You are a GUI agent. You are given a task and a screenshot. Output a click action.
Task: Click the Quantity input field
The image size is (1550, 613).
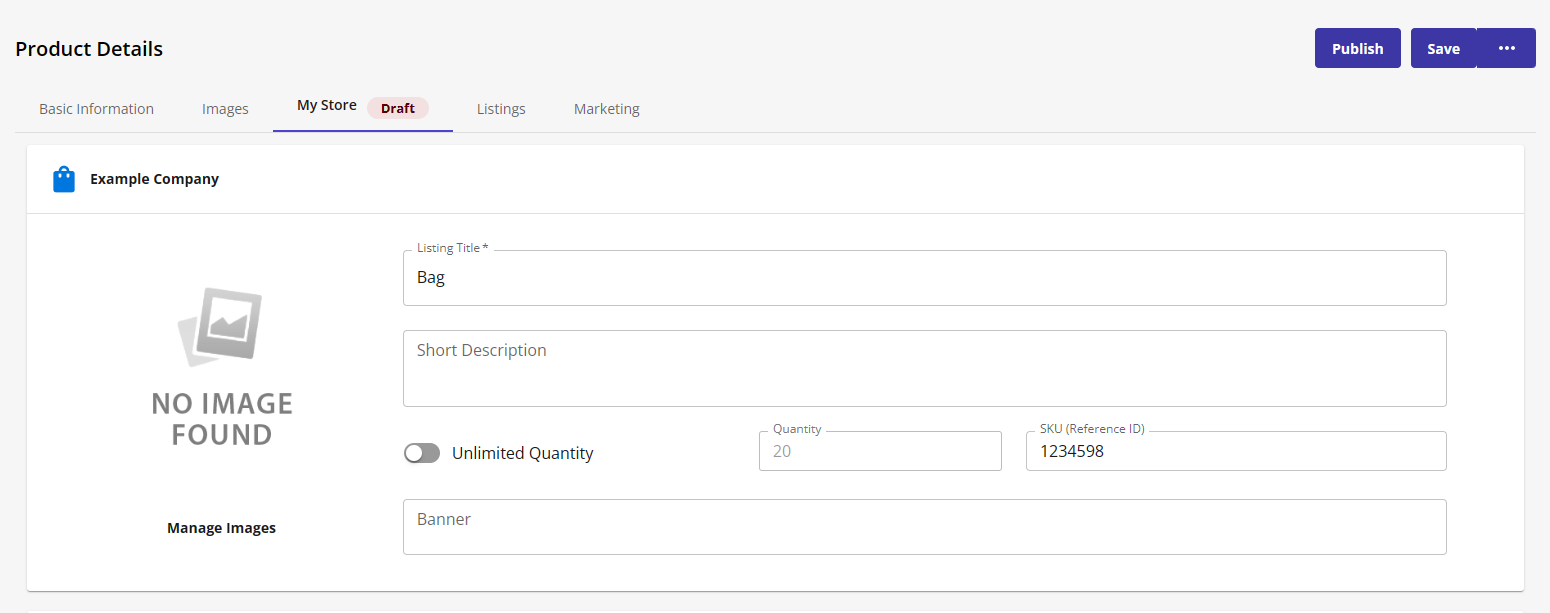[x=879, y=450]
